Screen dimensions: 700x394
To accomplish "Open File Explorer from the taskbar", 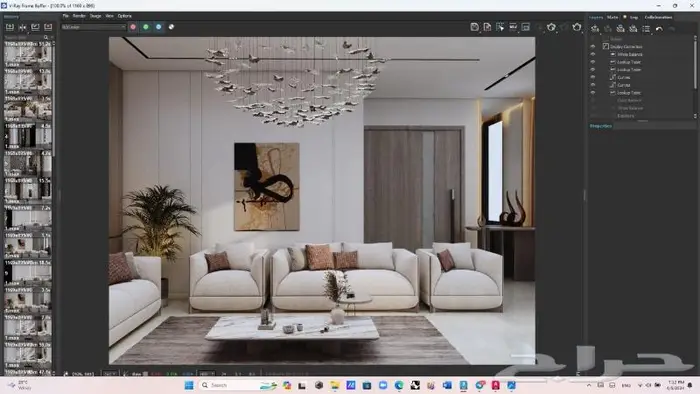I will [x=334, y=385].
